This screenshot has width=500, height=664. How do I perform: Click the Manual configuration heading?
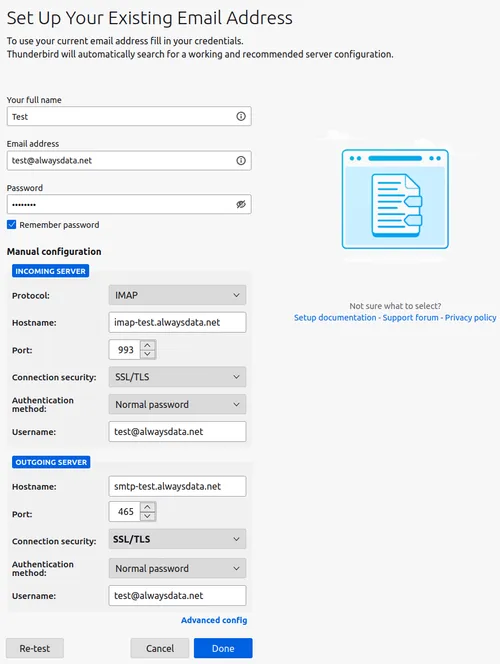click(x=54, y=252)
